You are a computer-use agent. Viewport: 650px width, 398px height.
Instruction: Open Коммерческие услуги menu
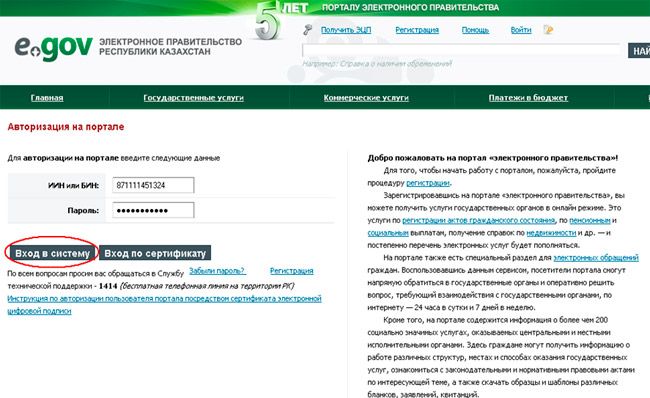(x=366, y=98)
